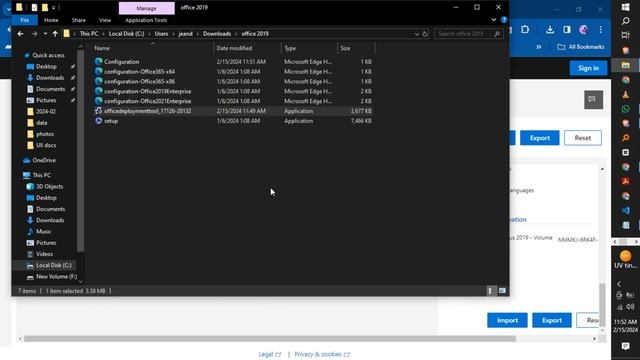
Task: Go forward in File Explorer navigation
Action: tap(34, 34)
